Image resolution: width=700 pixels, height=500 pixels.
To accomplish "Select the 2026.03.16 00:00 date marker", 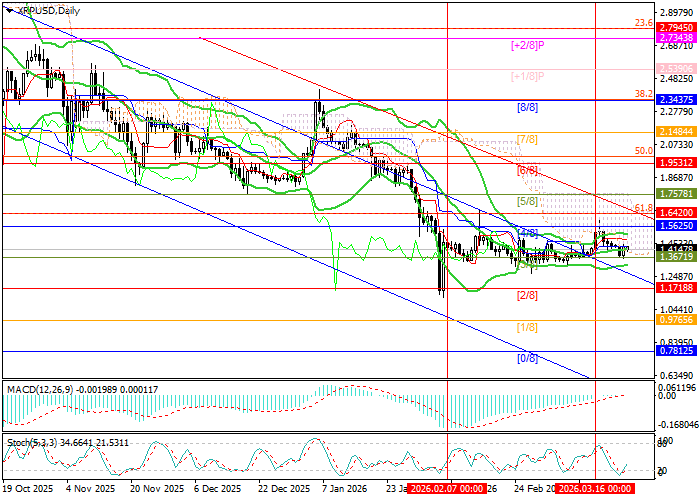I will pyautogui.click(x=595, y=489).
